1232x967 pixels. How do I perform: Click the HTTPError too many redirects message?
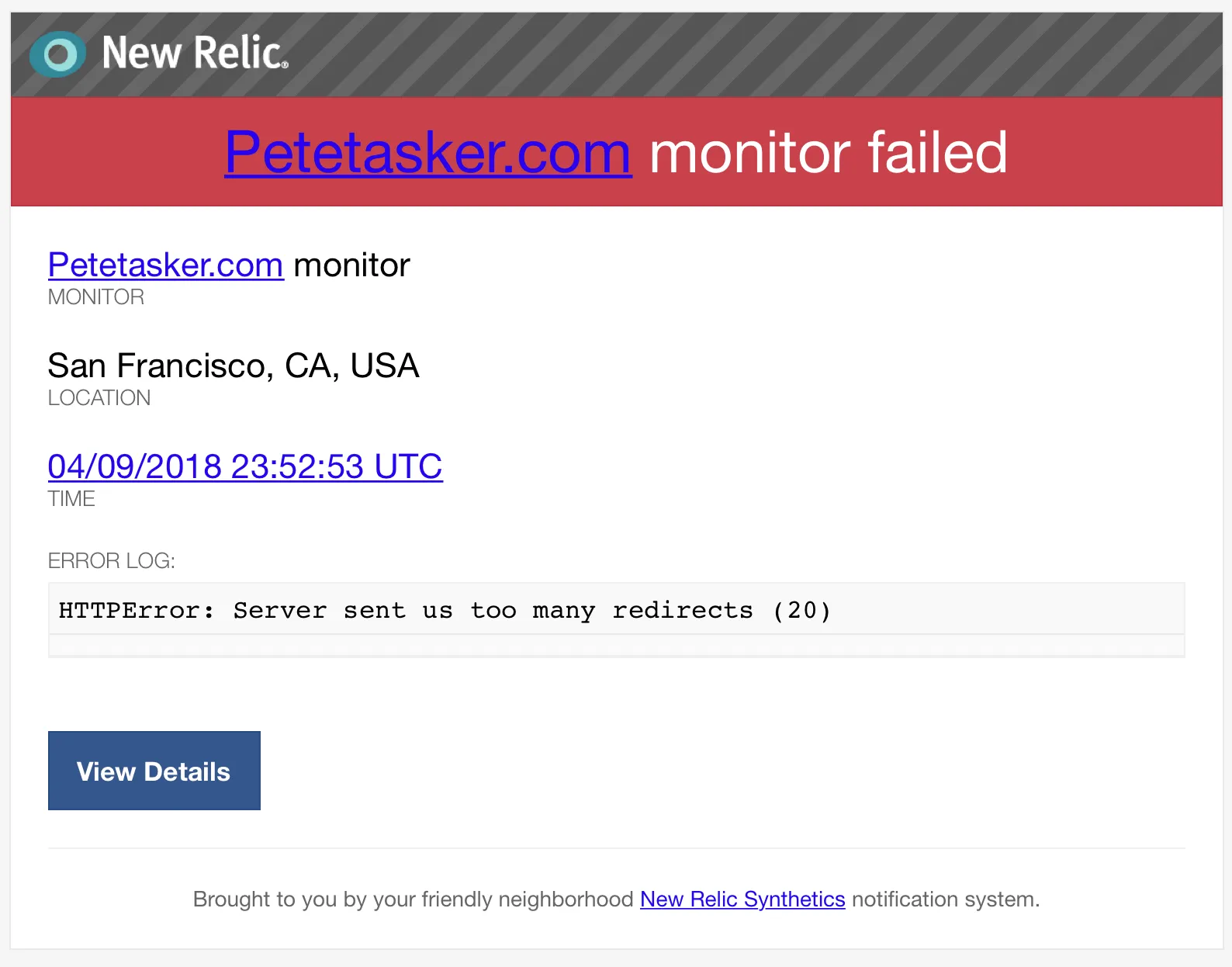click(x=445, y=610)
